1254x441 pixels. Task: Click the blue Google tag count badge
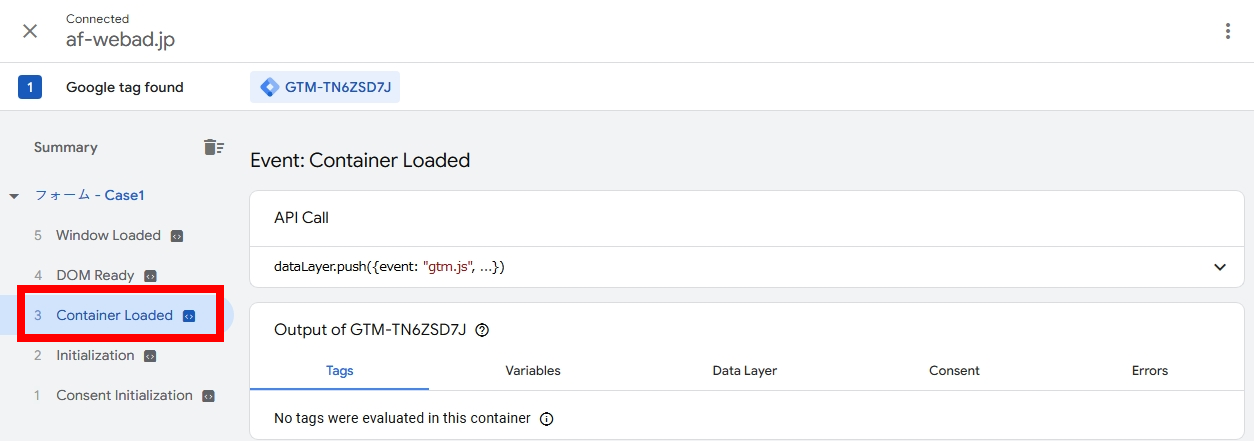pos(30,87)
